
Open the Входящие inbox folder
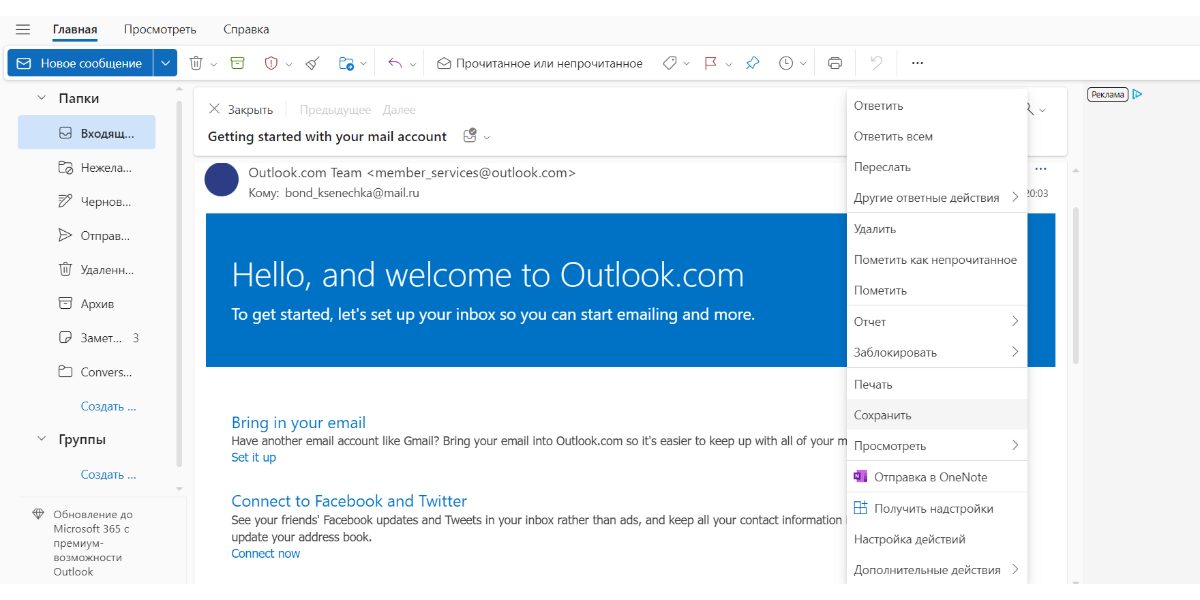[87, 133]
